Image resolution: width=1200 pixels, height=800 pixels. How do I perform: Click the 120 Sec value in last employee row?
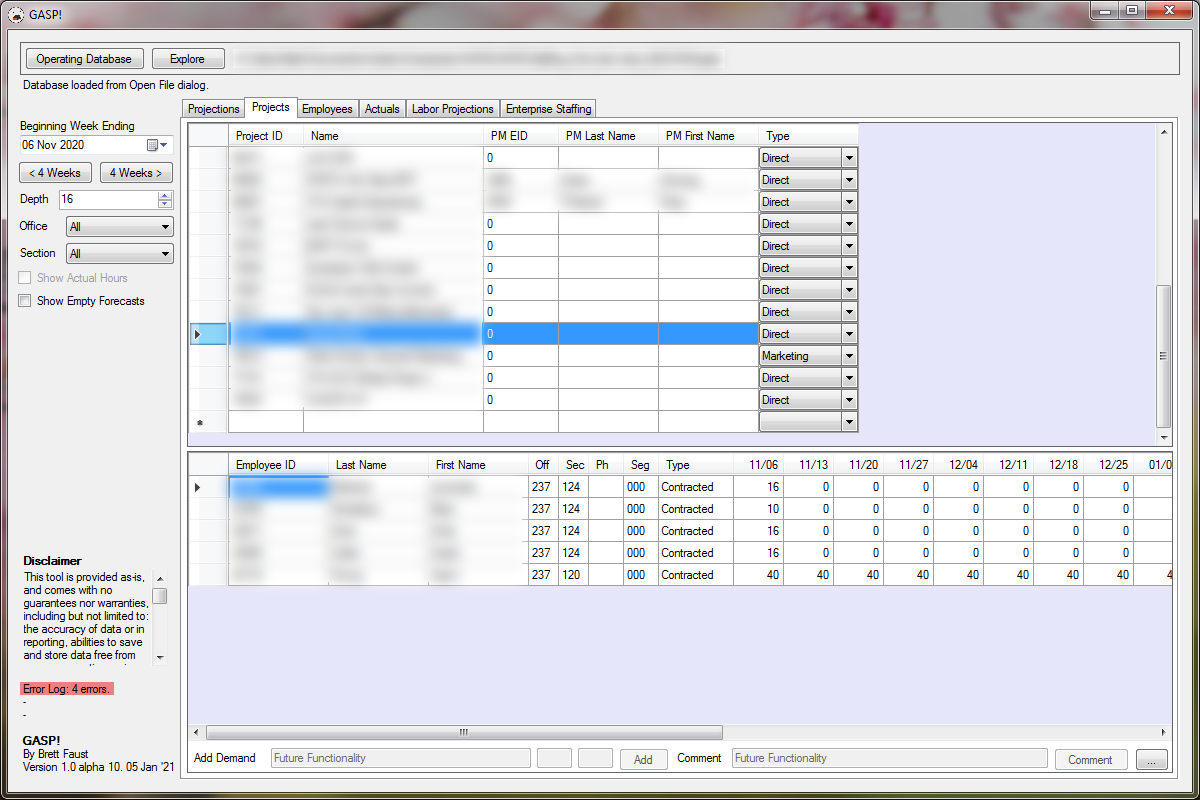pos(573,575)
